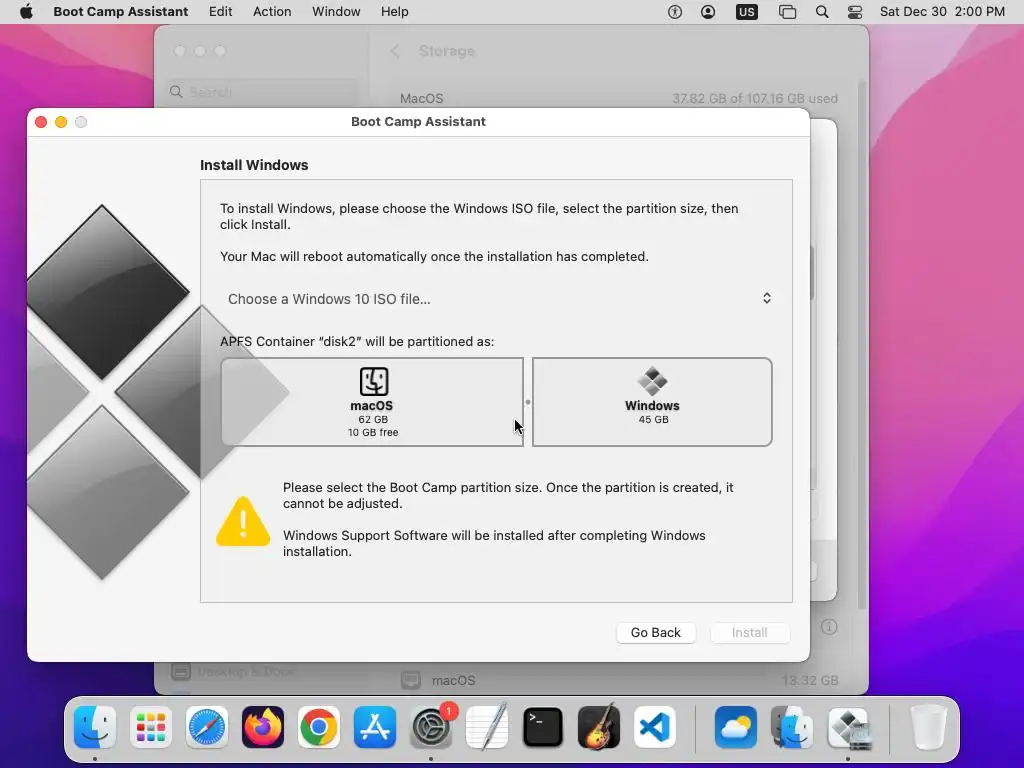
Task: Click the info icon in Storage window
Action: 829,627
